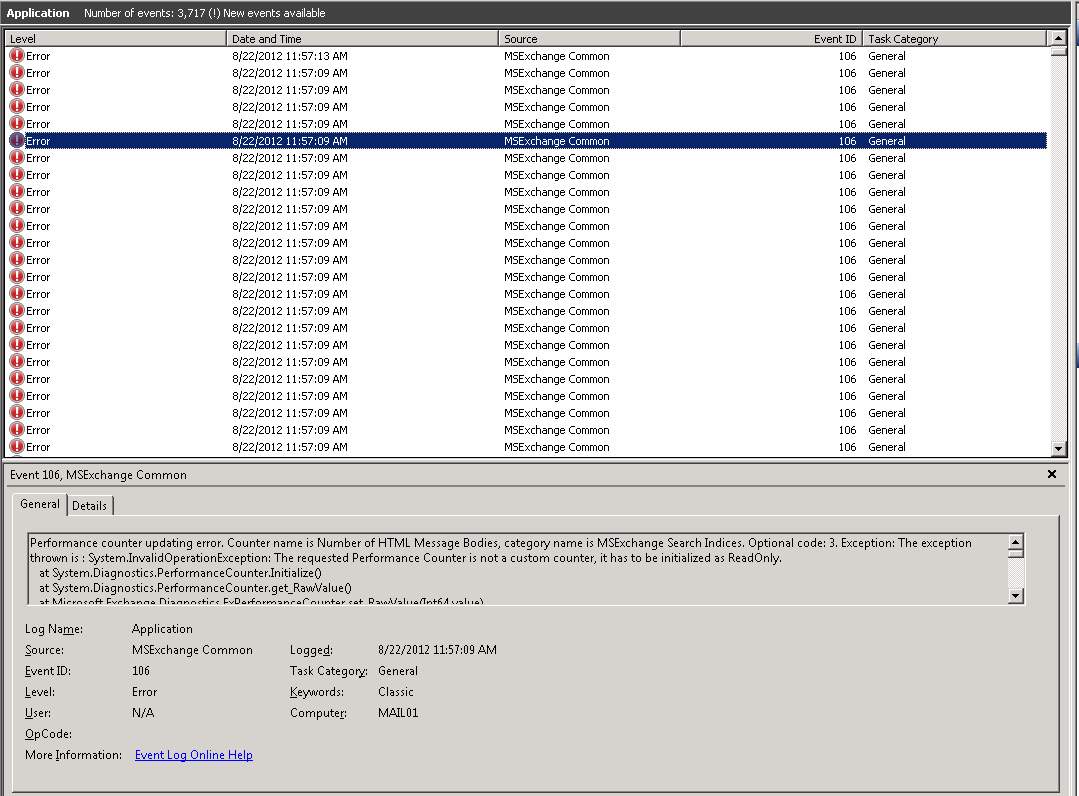Select the event dated 8/22/2012 11:57:13 AM
The width and height of the screenshot is (1079, 796).
coord(526,56)
